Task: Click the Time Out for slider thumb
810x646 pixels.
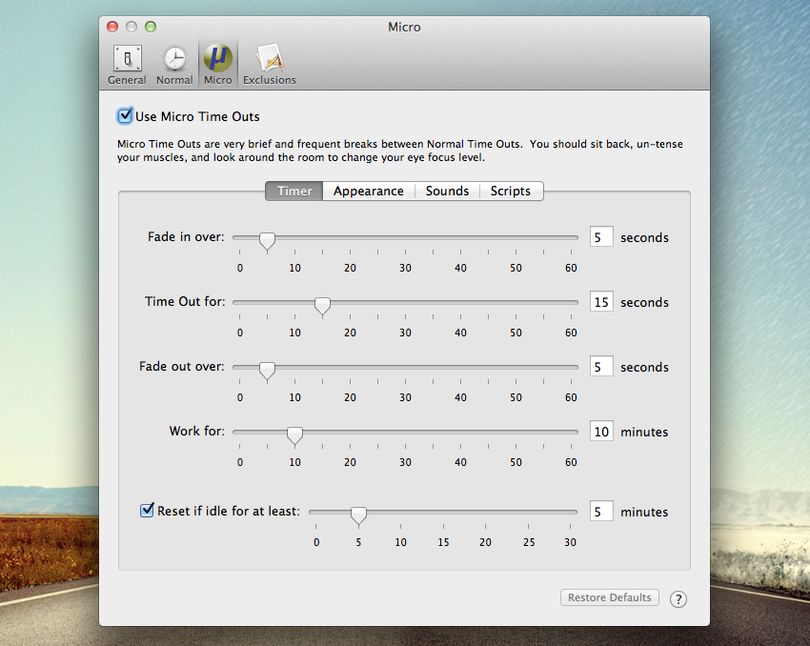Action: (322, 306)
